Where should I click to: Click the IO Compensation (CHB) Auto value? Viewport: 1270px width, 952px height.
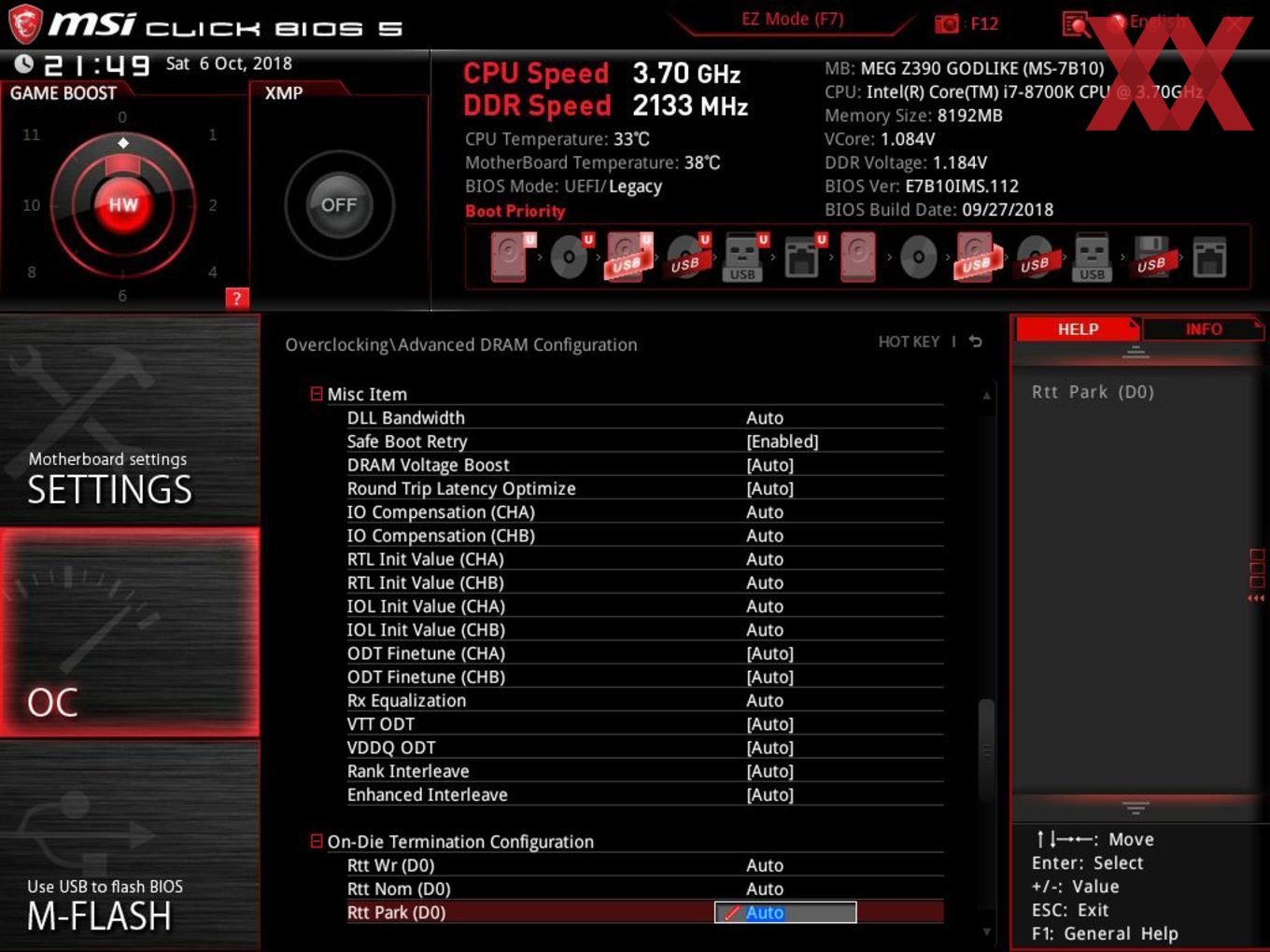click(765, 536)
